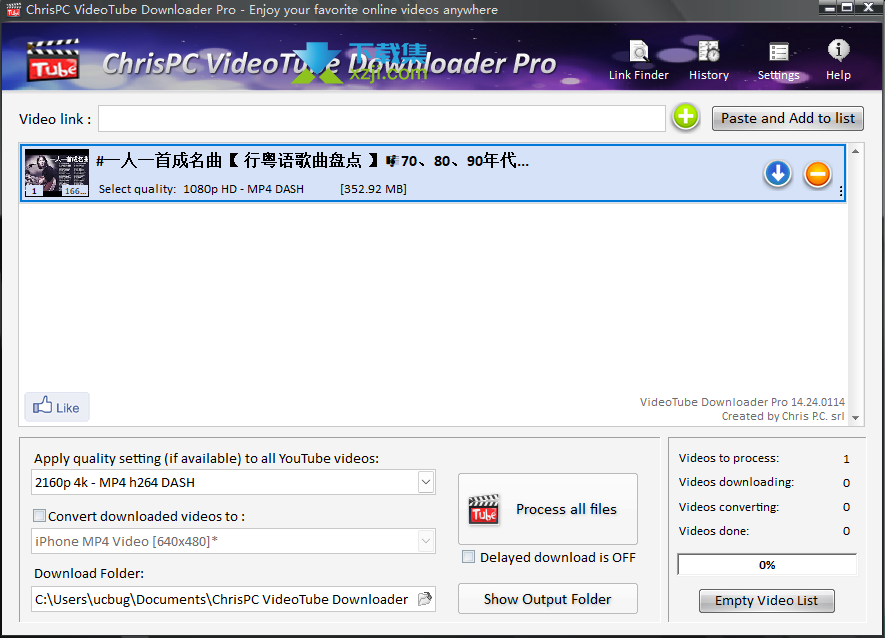Change the video's 1080p HD quality selection
This screenshot has height=638, width=885.
coord(243,189)
